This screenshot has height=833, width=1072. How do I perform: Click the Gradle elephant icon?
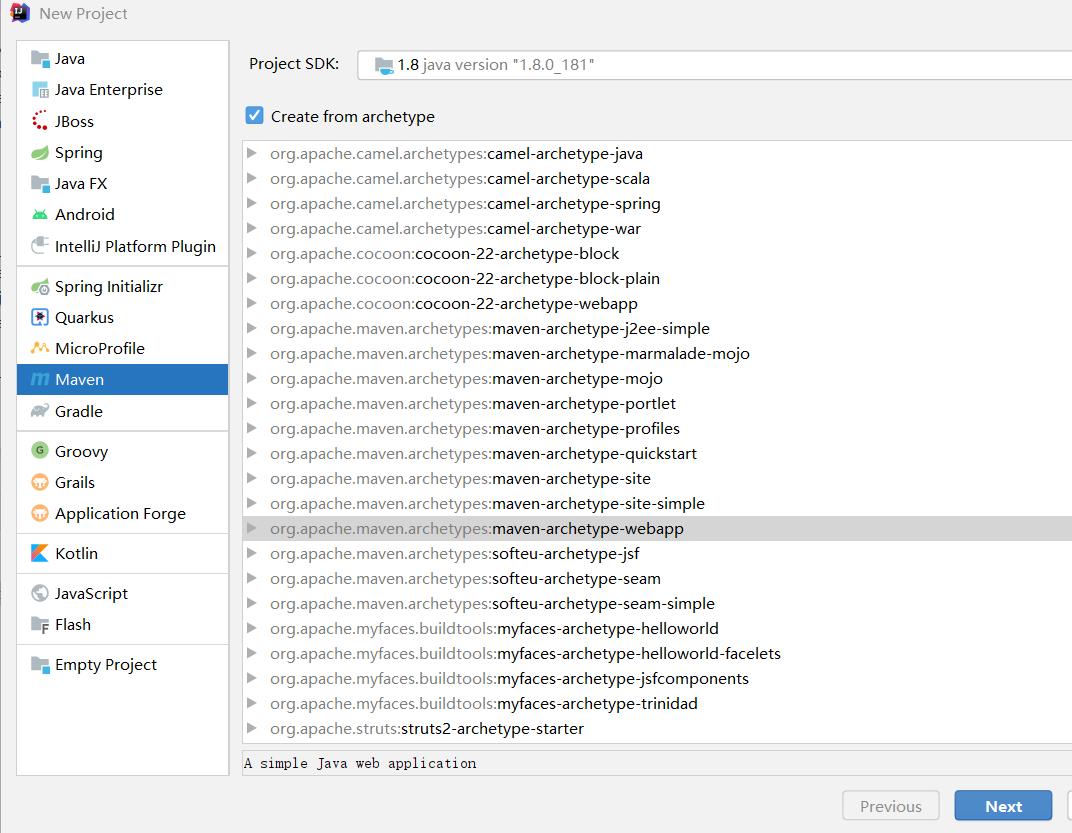40,411
